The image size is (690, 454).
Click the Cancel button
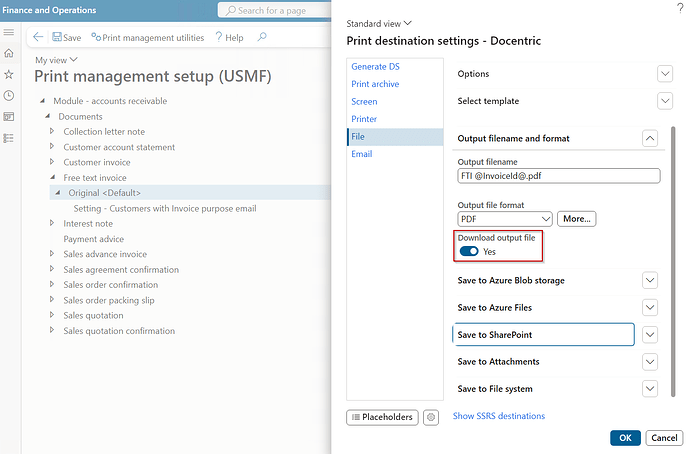tap(664, 438)
